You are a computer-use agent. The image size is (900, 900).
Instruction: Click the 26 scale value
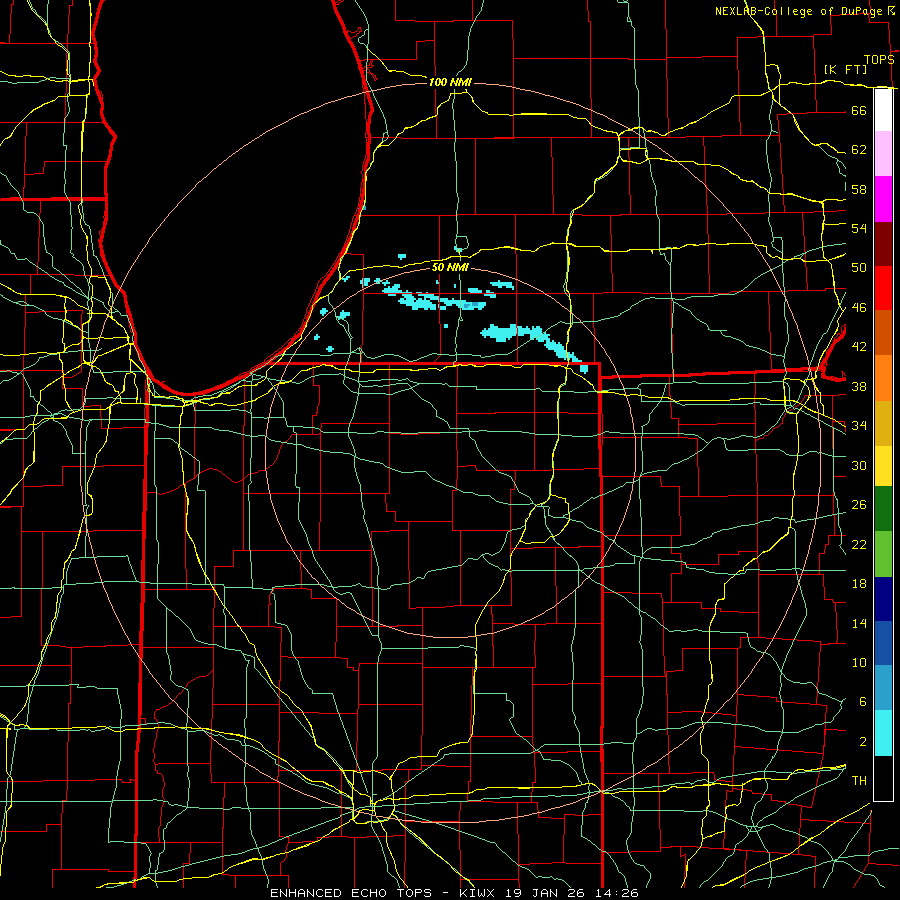click(859, 505)
